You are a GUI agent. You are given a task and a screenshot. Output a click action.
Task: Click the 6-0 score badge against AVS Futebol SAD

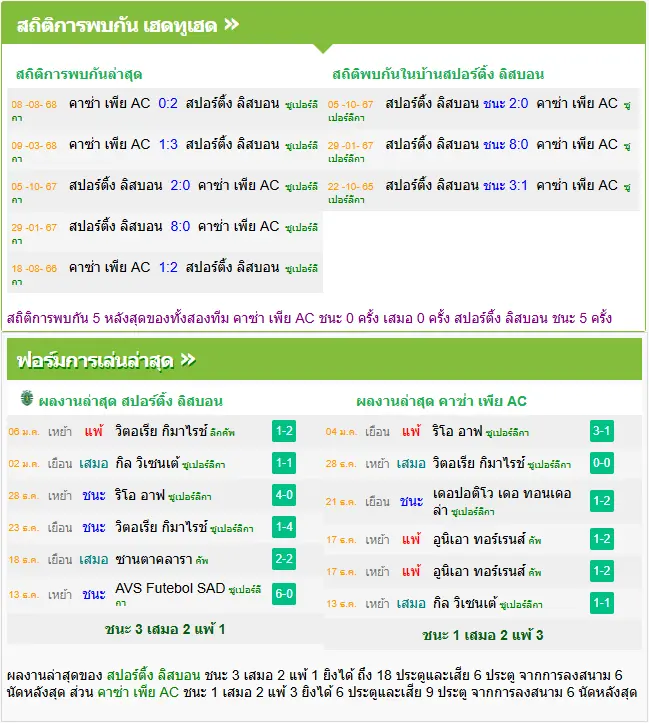[283, 593]
